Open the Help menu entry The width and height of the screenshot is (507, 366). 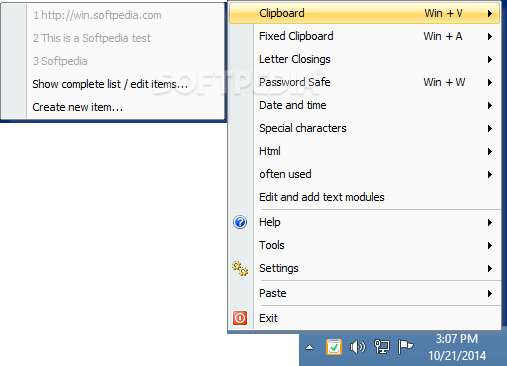(x=365, y=222)
